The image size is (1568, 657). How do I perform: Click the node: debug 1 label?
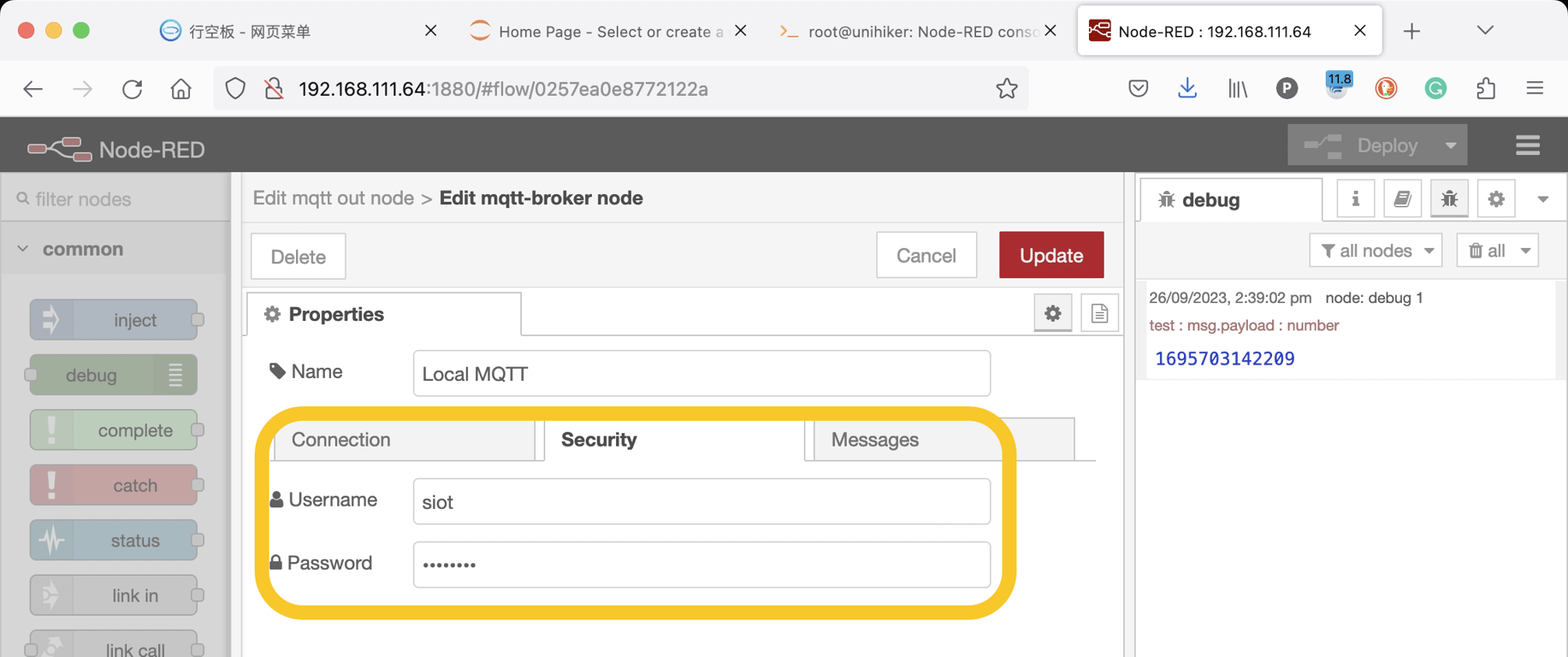click(x=1374, y=298)
